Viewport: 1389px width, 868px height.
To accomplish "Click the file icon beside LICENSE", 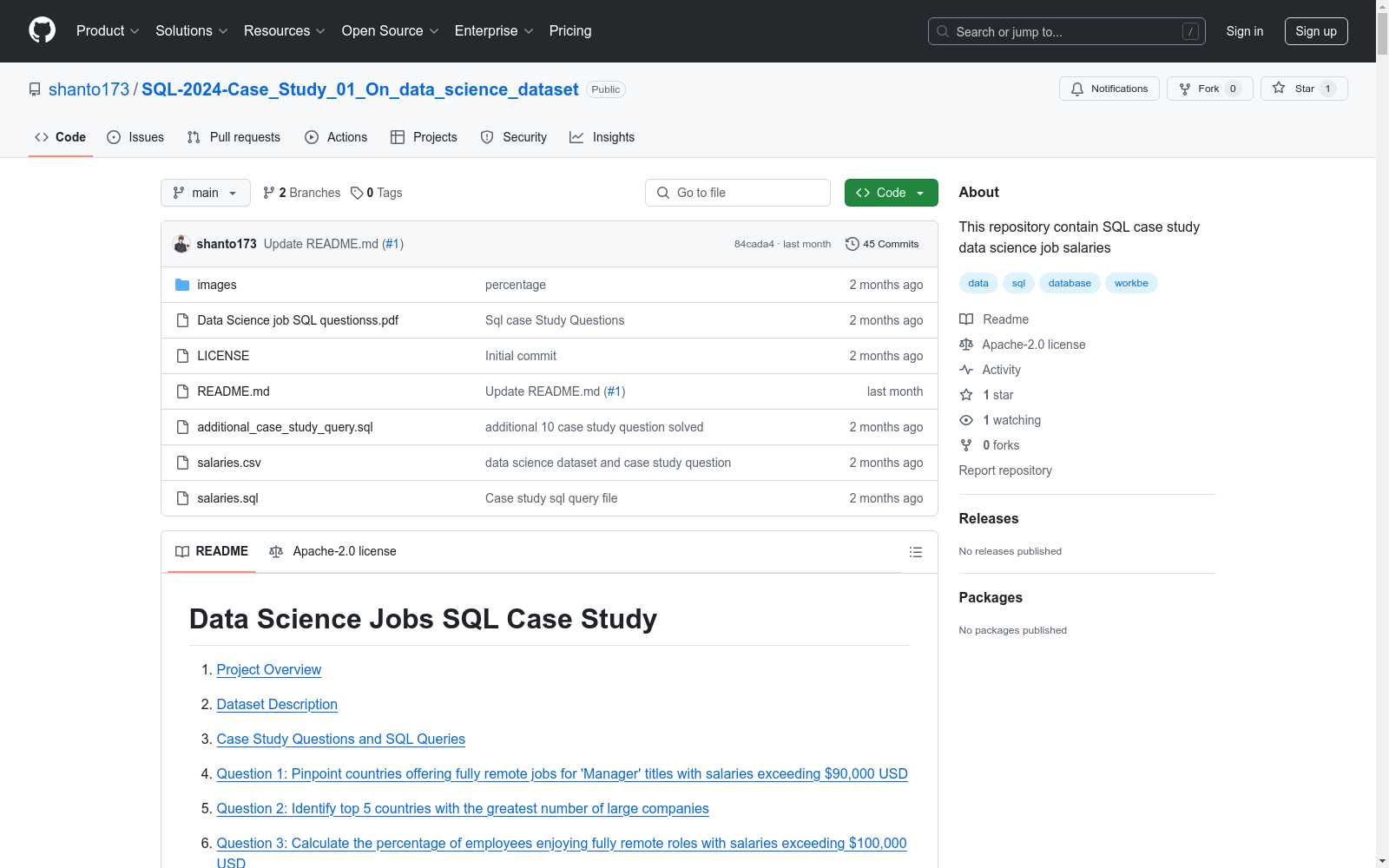I will click(182, 356).
